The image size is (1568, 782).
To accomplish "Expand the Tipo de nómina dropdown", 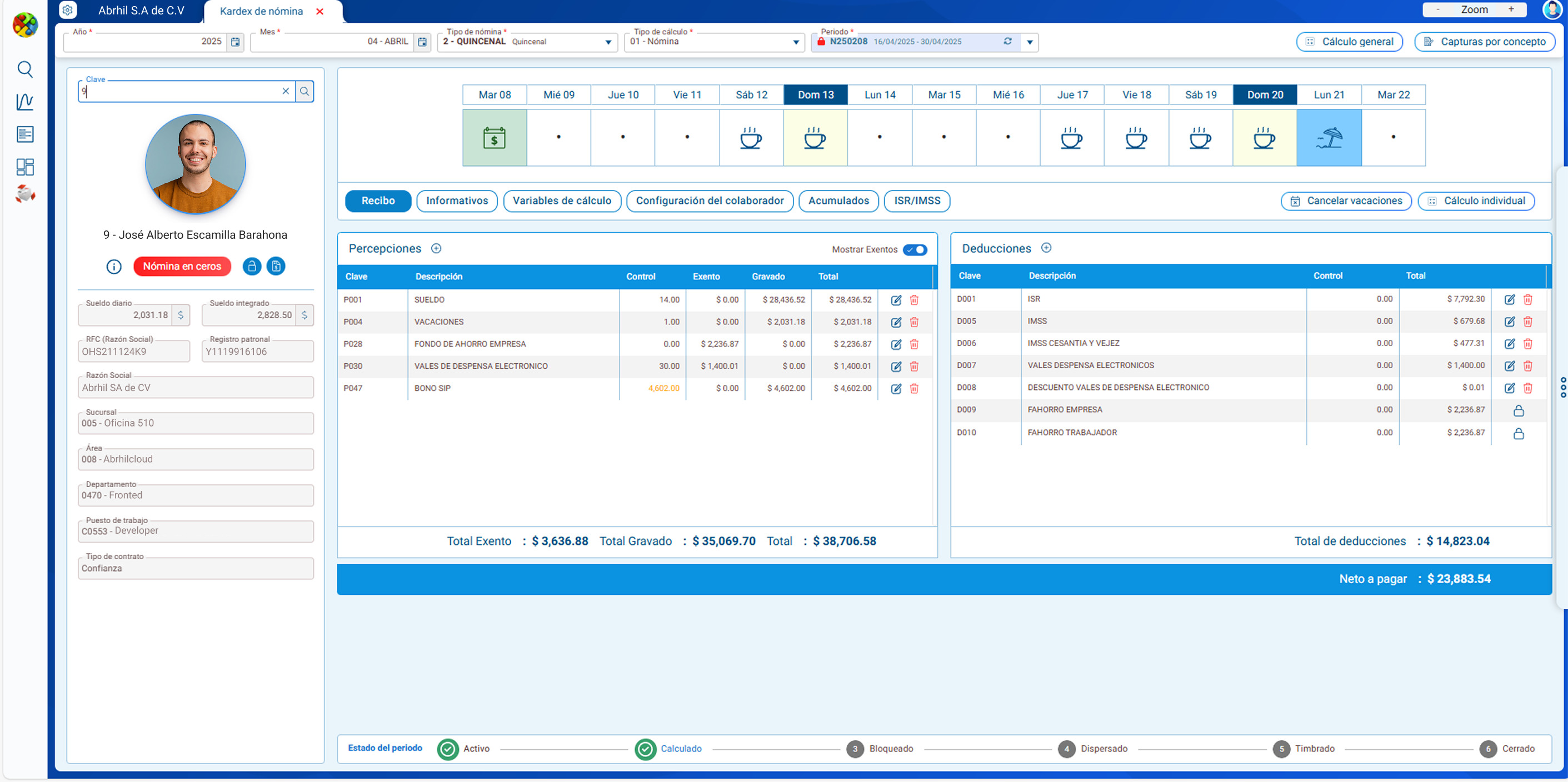I will pos(608,42).
